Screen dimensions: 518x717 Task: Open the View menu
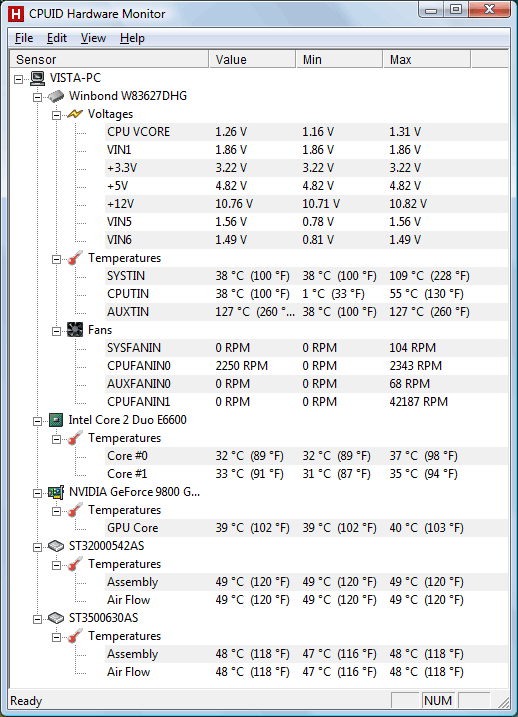click(x=93, y=38)
